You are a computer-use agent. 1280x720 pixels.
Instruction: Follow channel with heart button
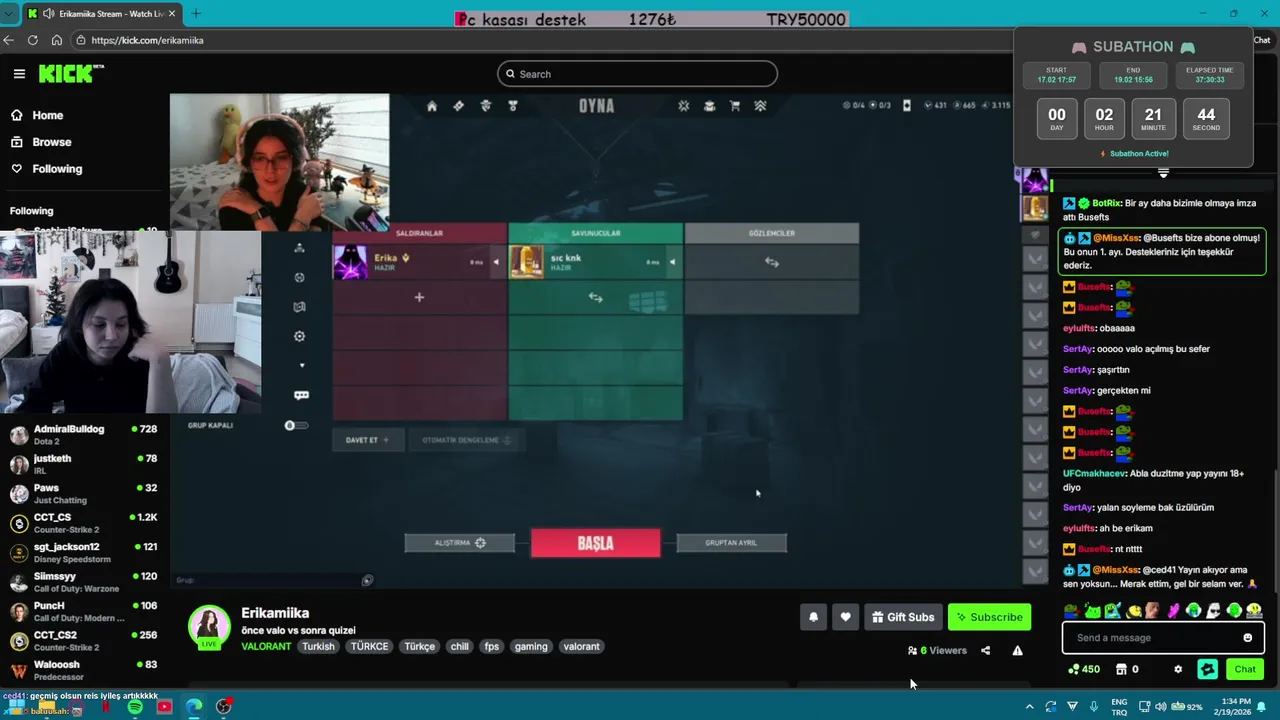click(845, 617)
